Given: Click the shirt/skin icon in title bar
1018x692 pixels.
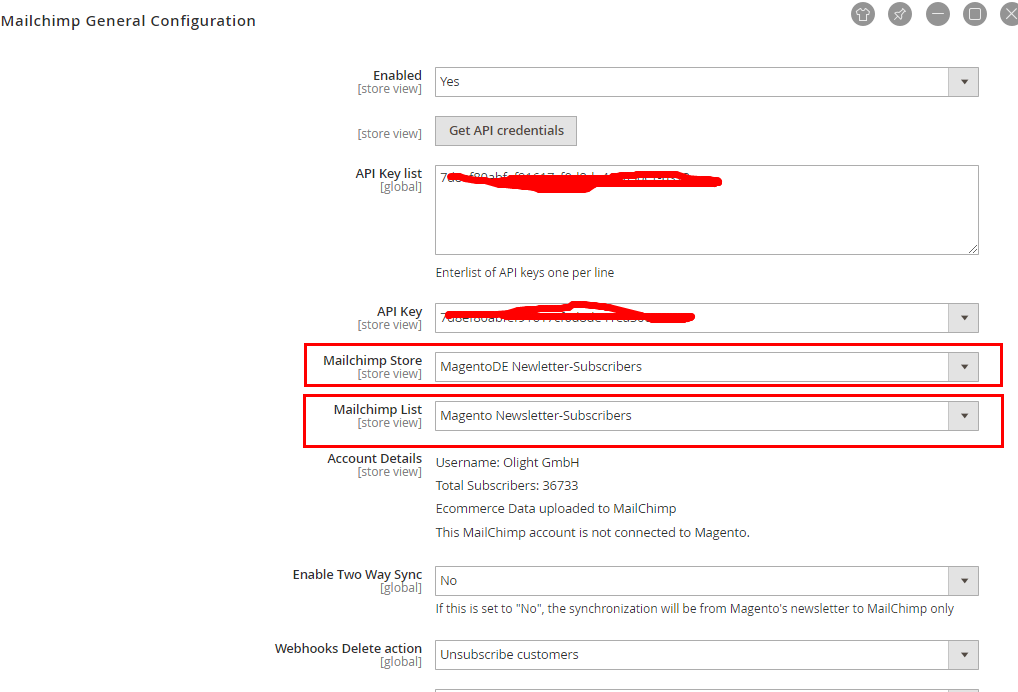Looking at the screenshot, I should pyautogui.click(x=863, y=14).
